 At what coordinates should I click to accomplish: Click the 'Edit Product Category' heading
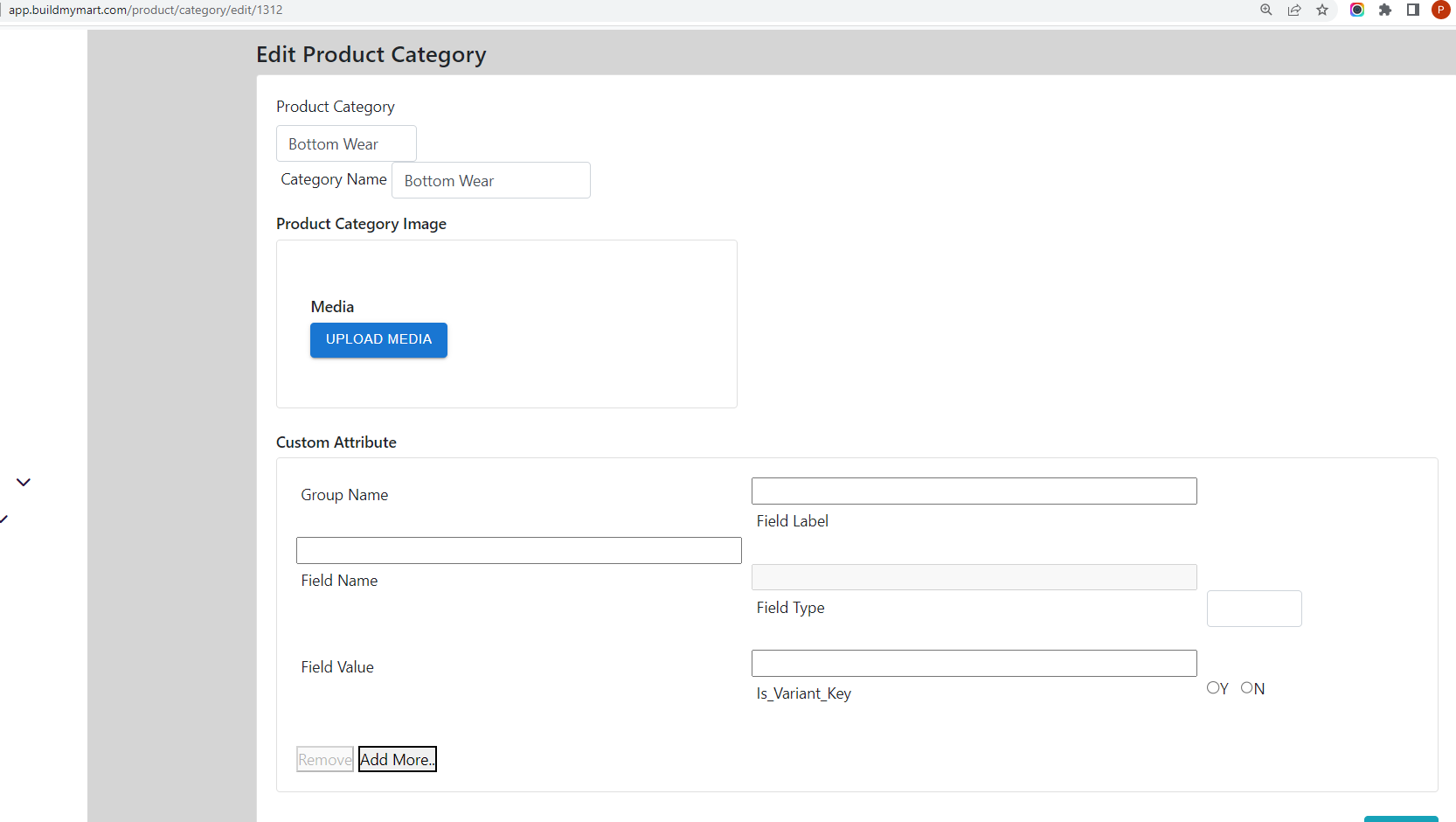click(371, 54)
